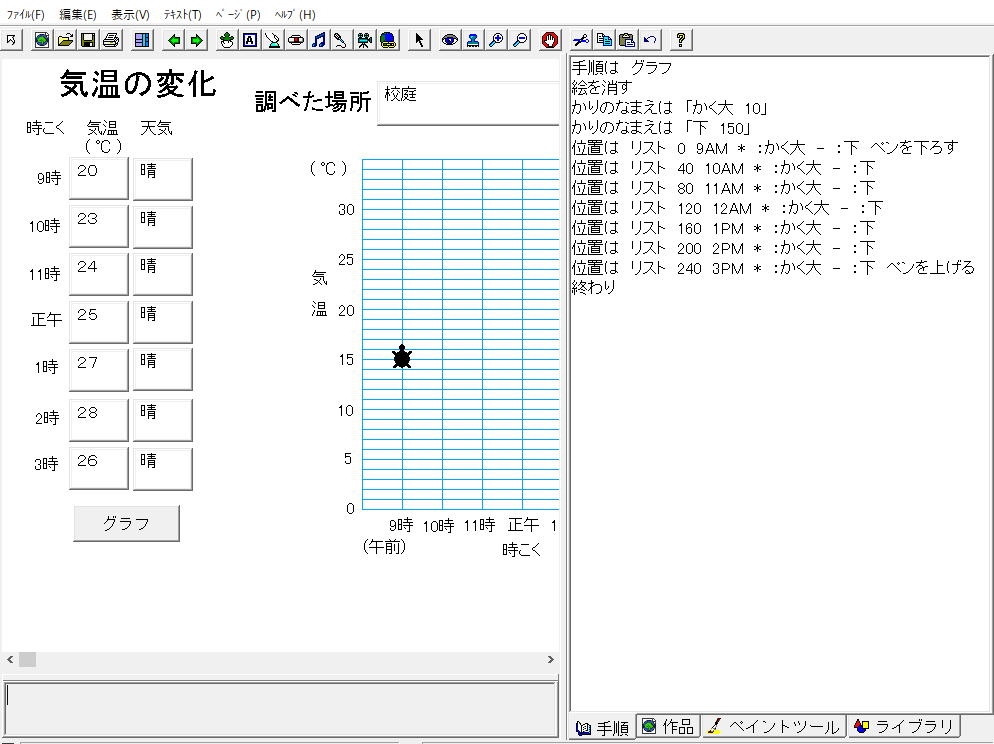
Task: Click the open folder icon in toolbar
Action: [65, 40]
